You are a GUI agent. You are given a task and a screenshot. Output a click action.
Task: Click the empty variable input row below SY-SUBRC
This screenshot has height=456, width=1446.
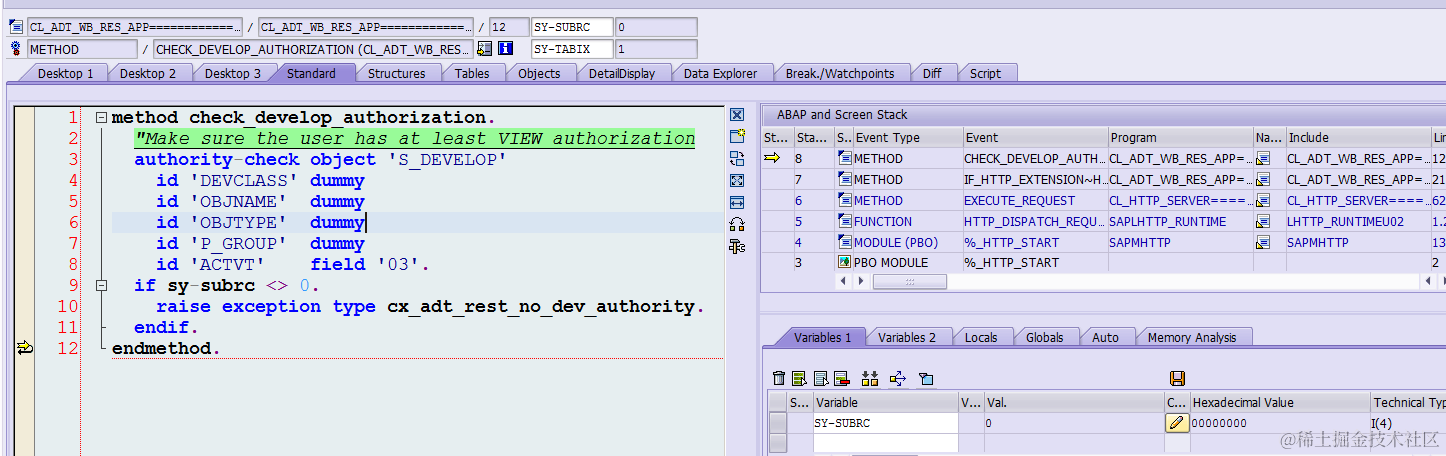click(885, 441)
